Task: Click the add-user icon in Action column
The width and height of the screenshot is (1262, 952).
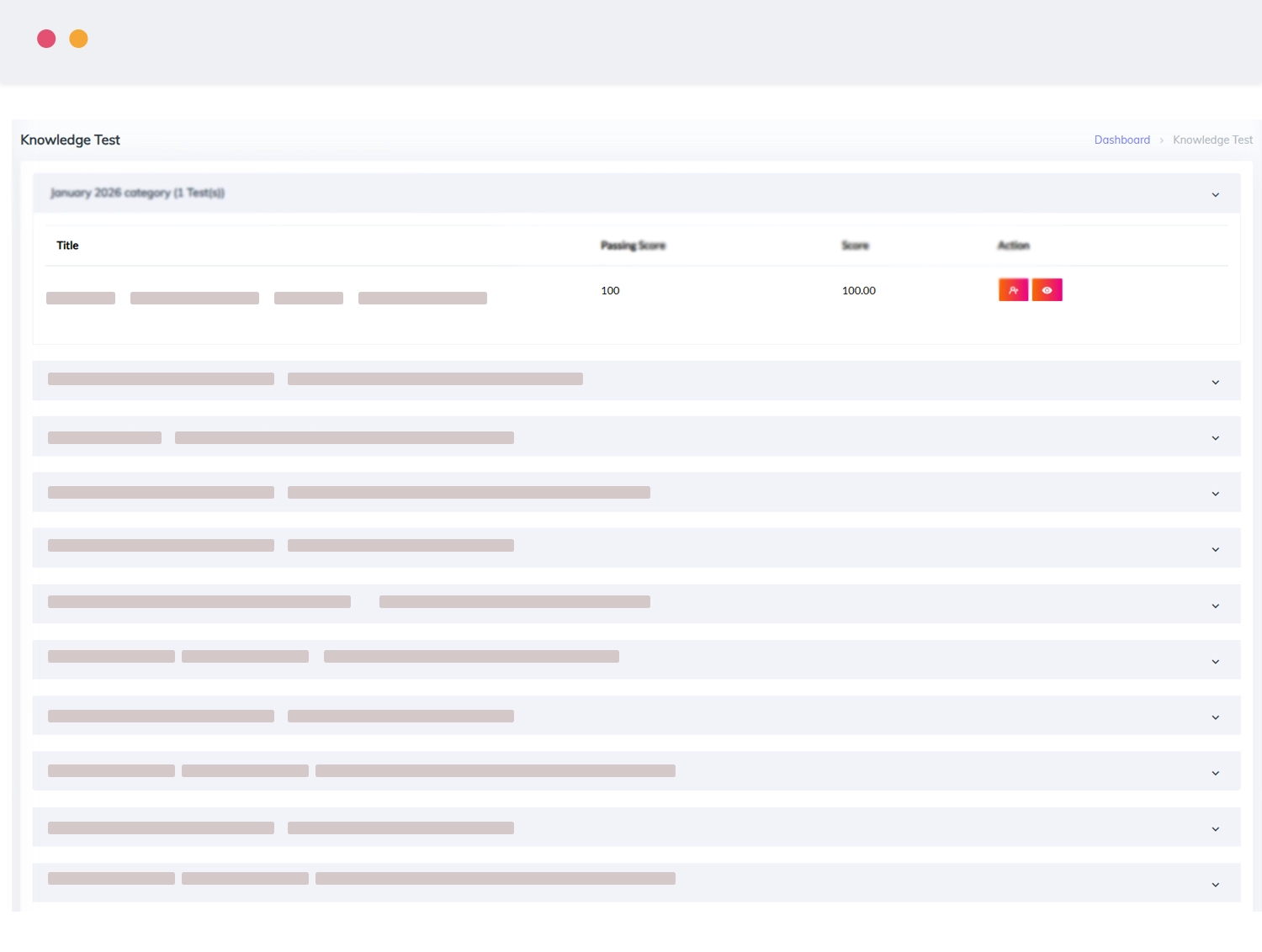Action: [x=1013, y=290]
